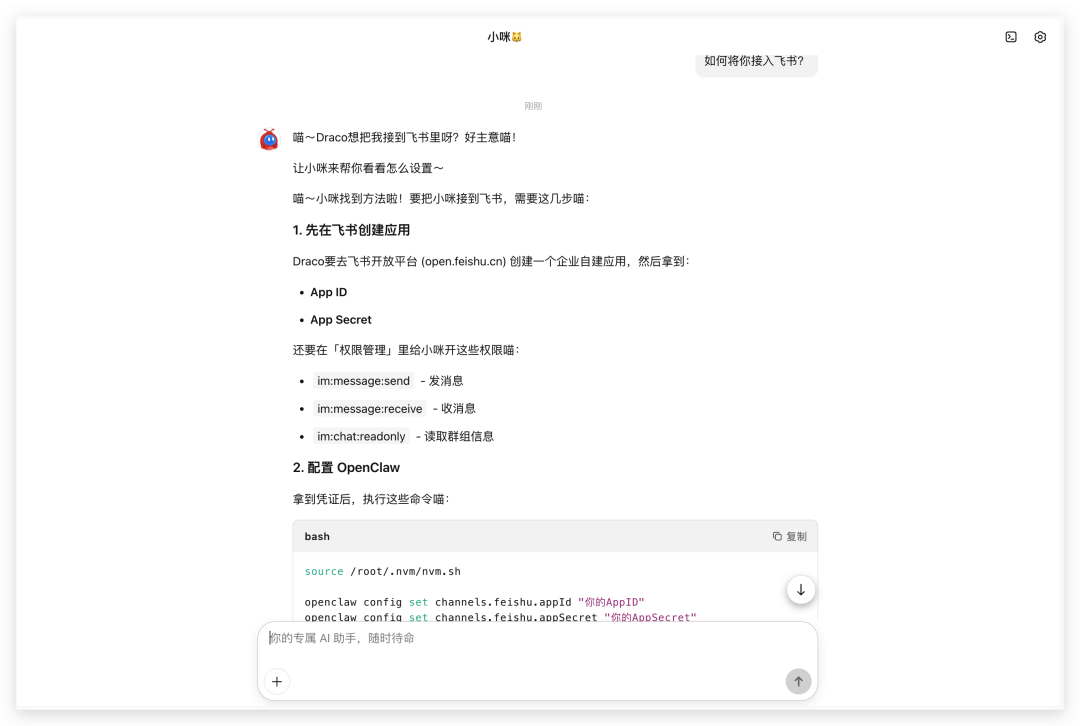Focus the message input field

[537, 639]
